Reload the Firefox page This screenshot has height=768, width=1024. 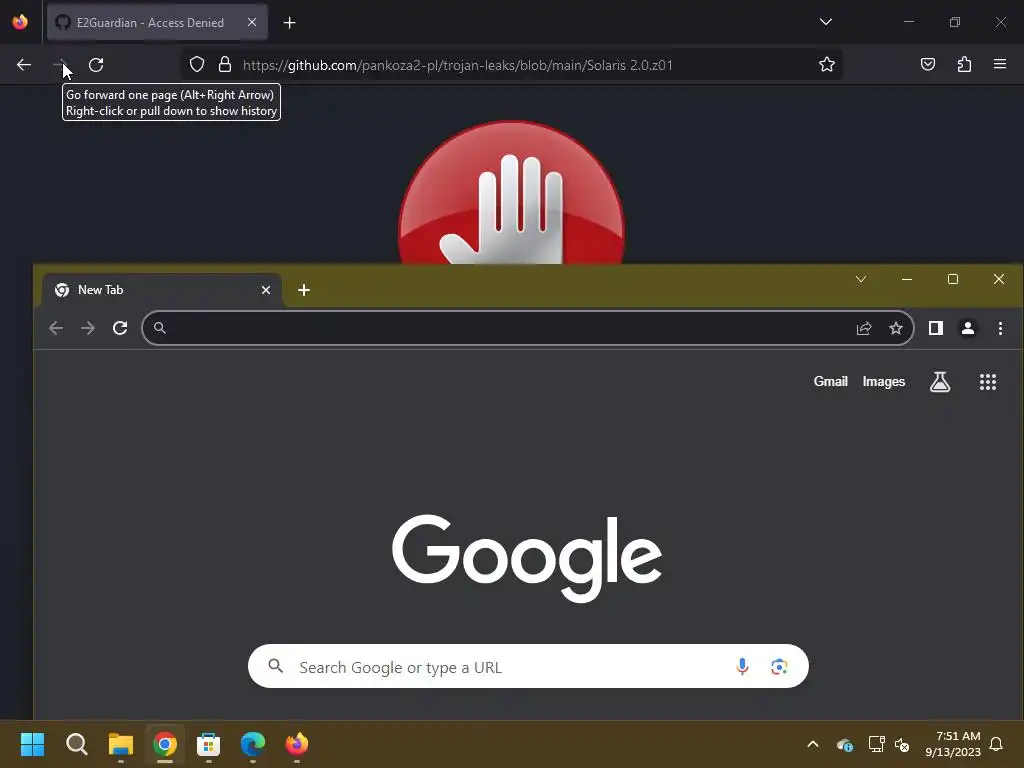(x=96, y=65)
